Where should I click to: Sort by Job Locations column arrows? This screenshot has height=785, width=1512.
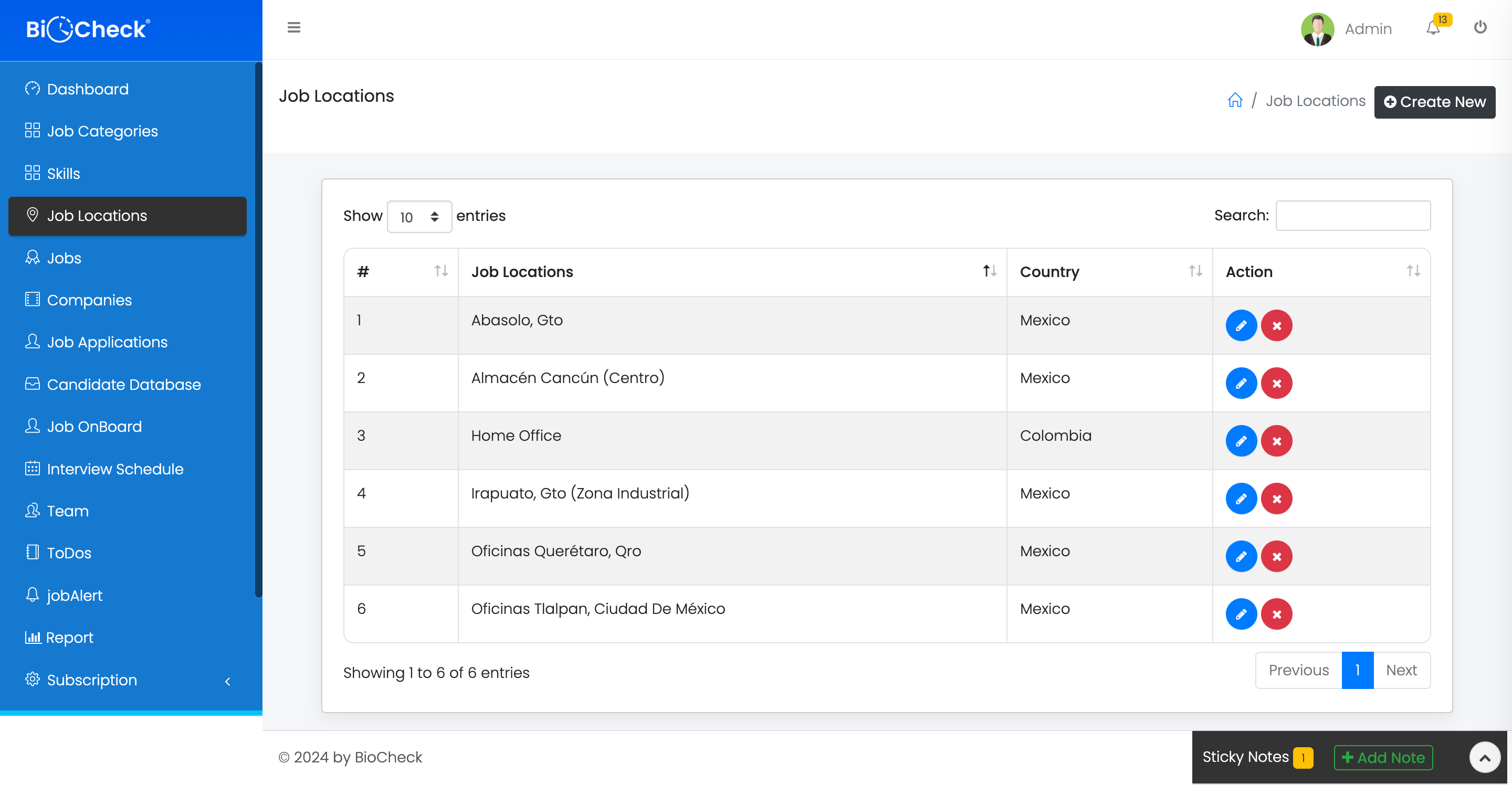[x=990, y=271]
